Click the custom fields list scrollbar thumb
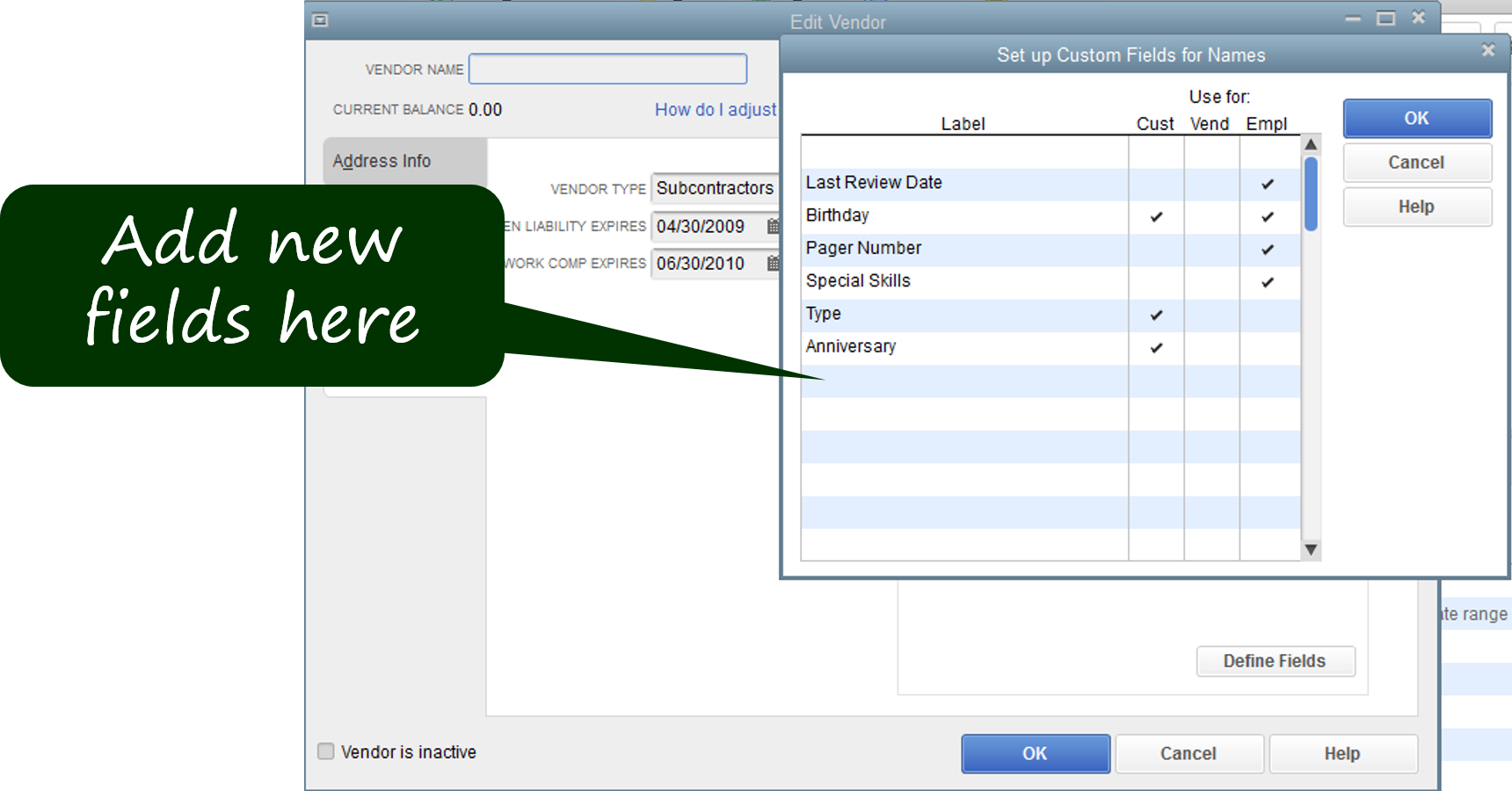The image size is (1512, 791). [x=1311, y=193]
